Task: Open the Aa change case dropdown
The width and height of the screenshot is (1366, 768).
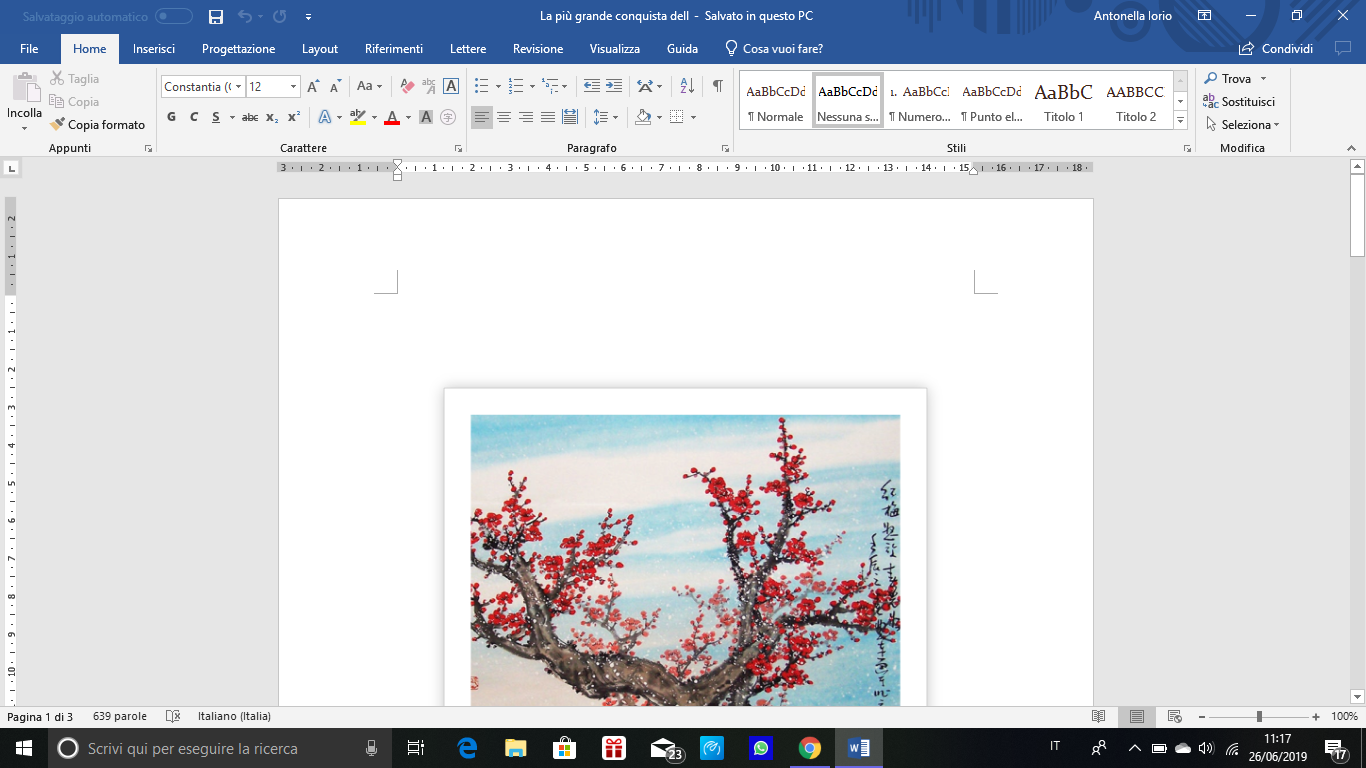Action: pyautogui.click(x=370, y=87)
